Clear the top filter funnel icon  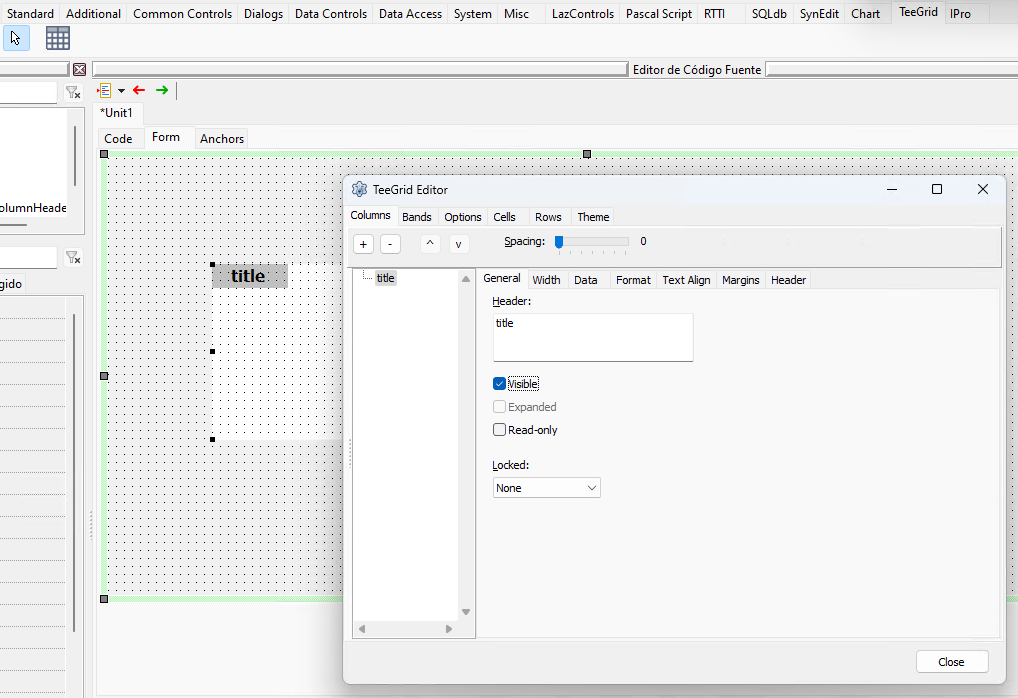(x=73, y=93)
